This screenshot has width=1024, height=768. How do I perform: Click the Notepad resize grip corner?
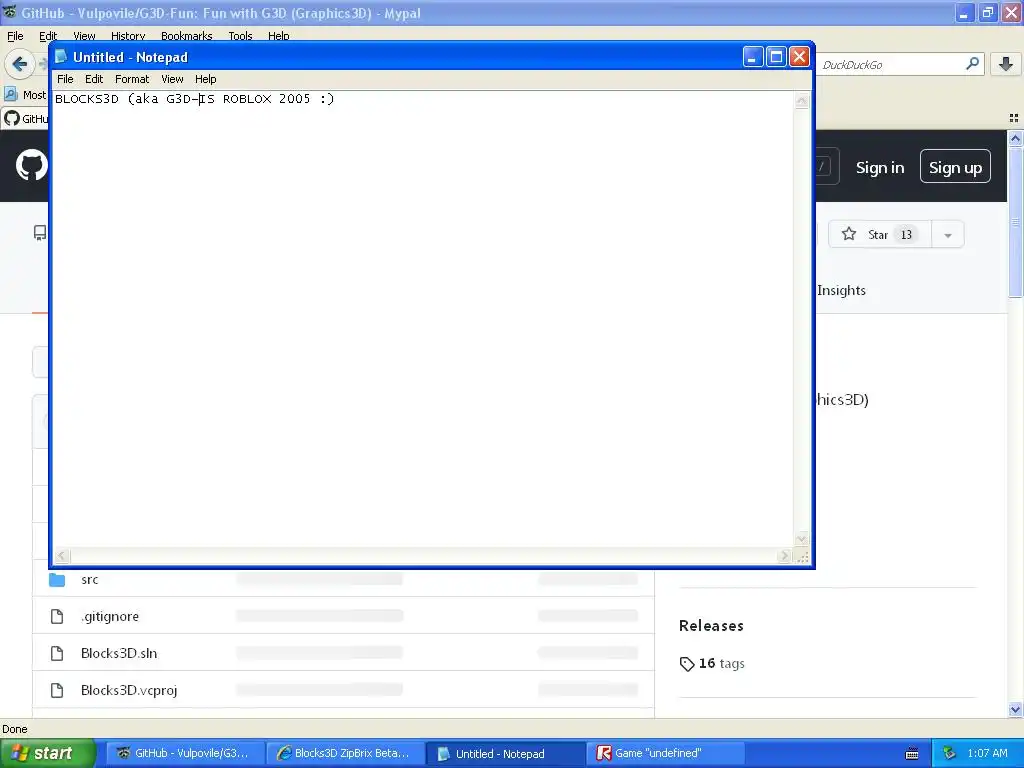point(803,556)
